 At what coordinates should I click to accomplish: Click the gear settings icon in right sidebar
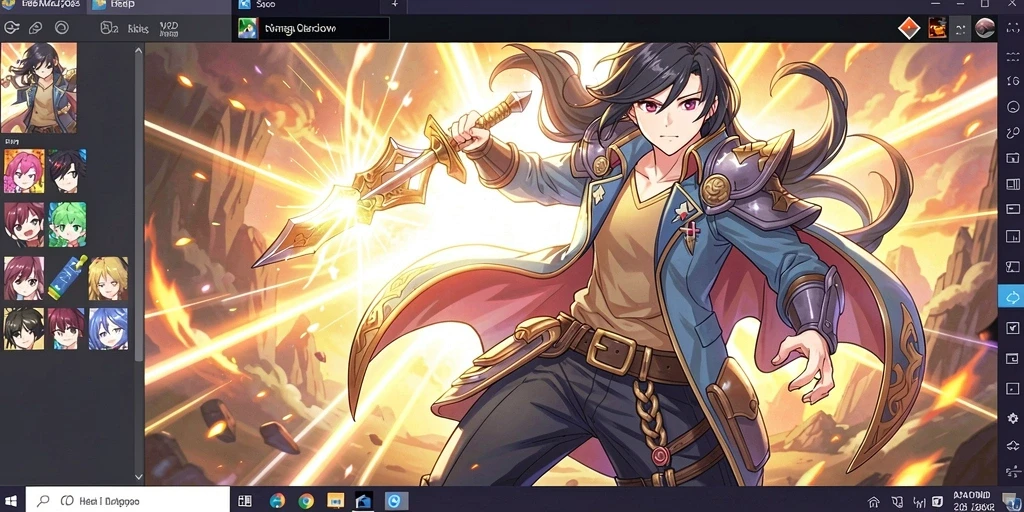pyautogui.click(x=1012, y=418)
